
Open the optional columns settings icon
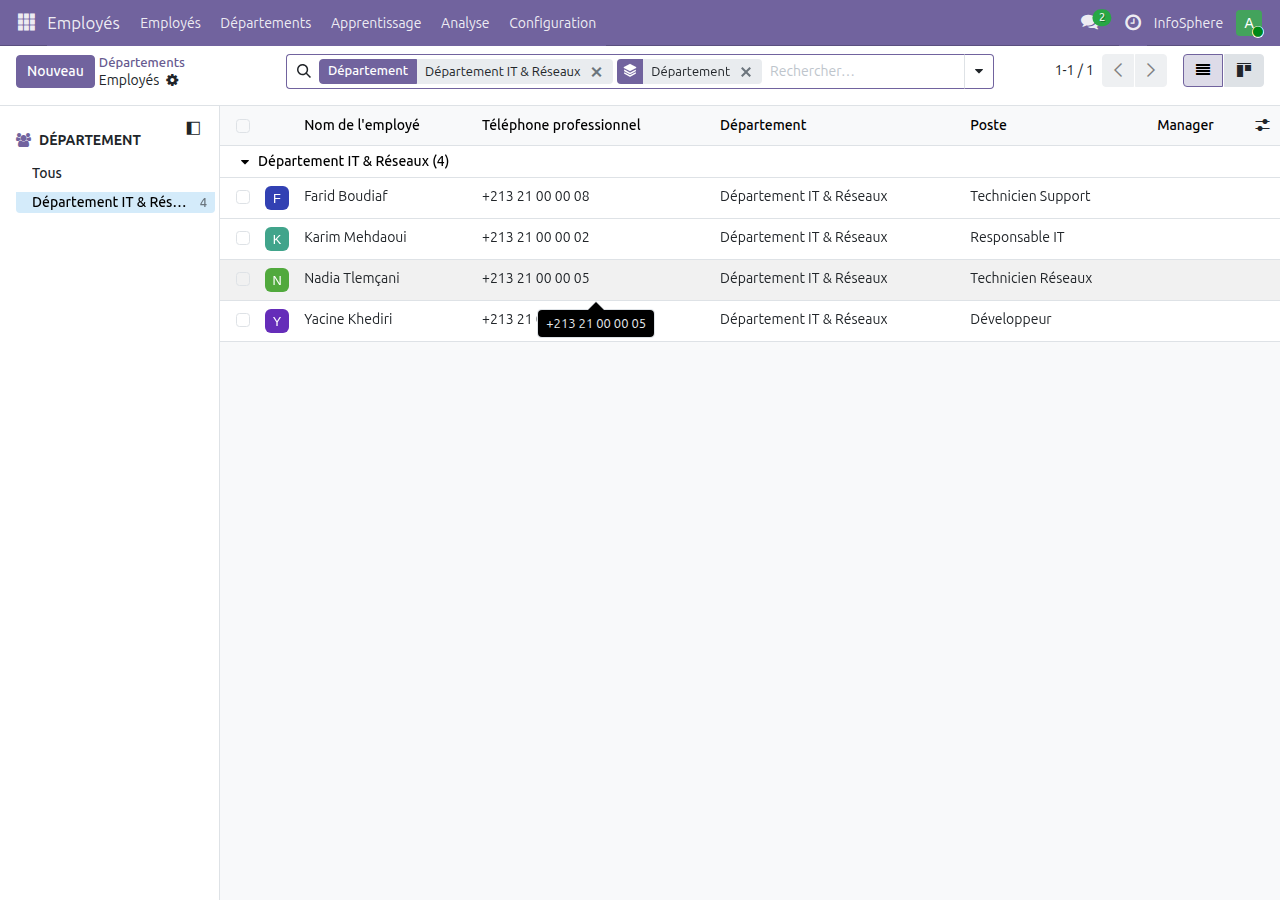[x=1262, y=124]
